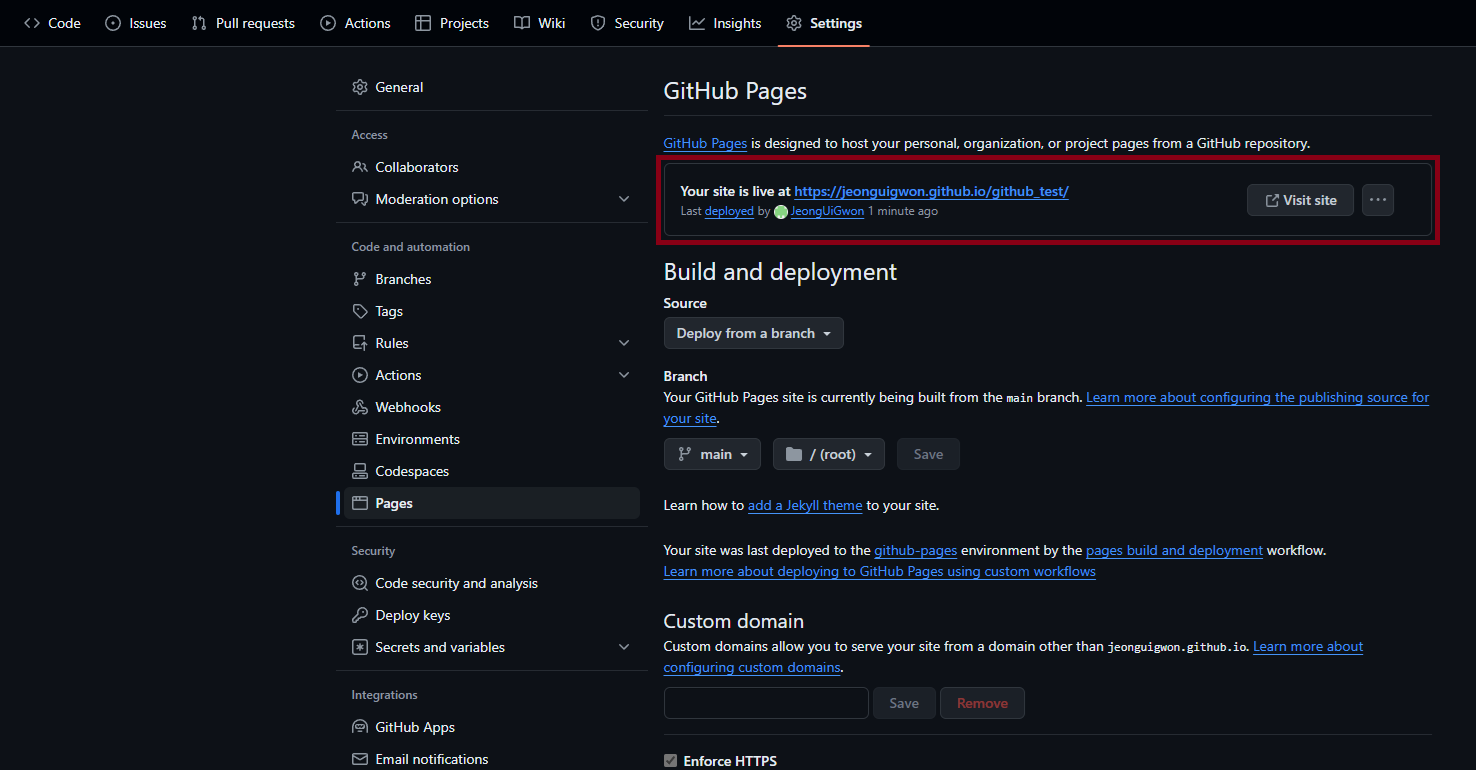Open General settings in sidebar
The width and height of the screenshot is (1476, 770).
(x=492, y=87)
